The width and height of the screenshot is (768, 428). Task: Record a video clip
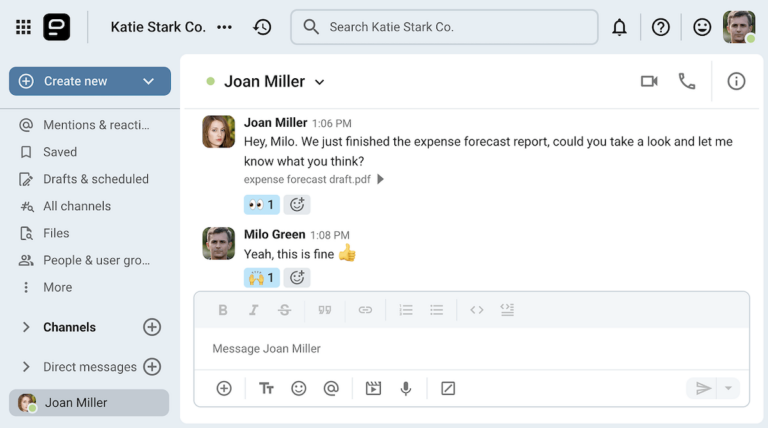[x=373, y=388]
